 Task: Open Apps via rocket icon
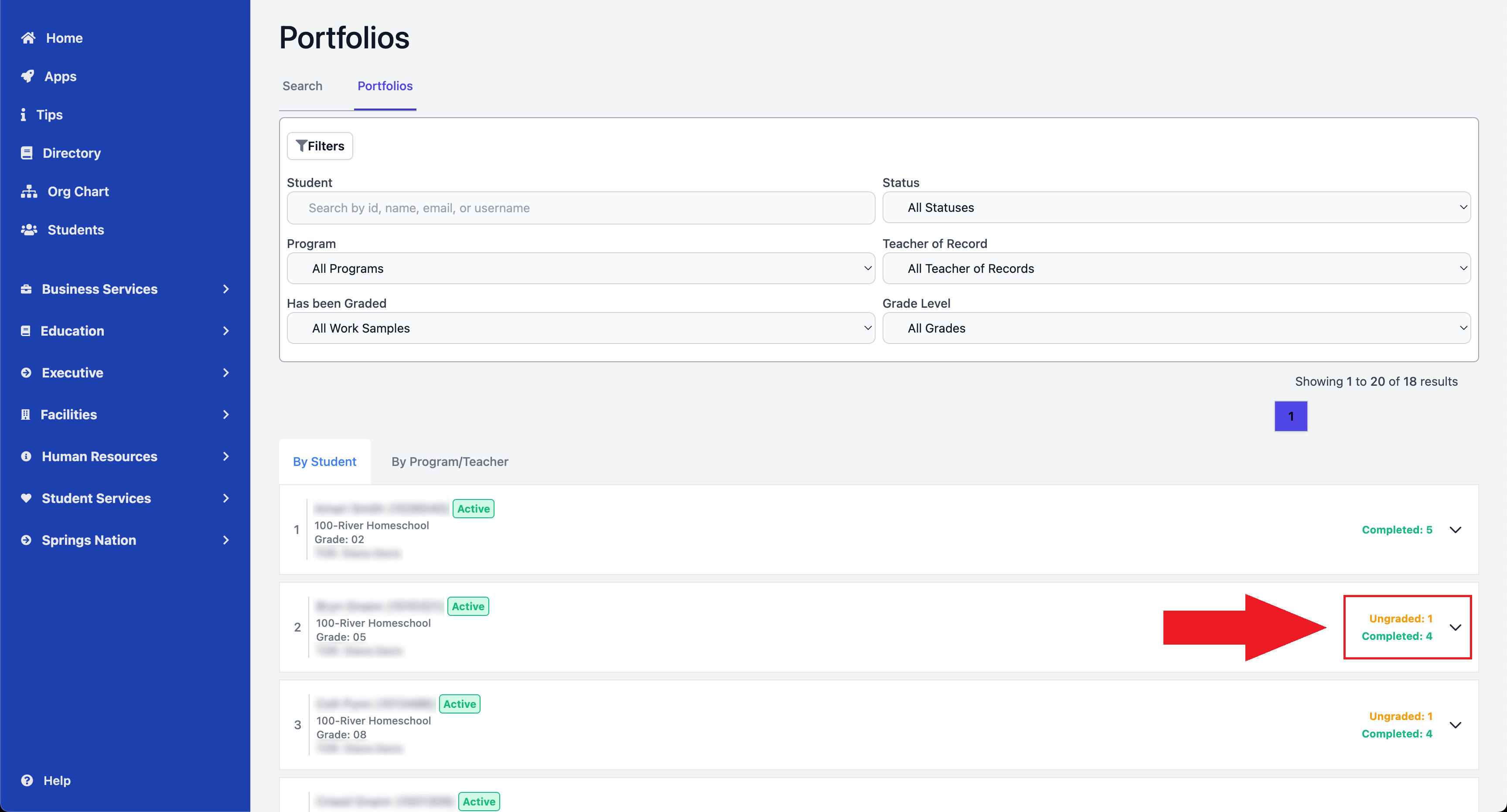27,77
